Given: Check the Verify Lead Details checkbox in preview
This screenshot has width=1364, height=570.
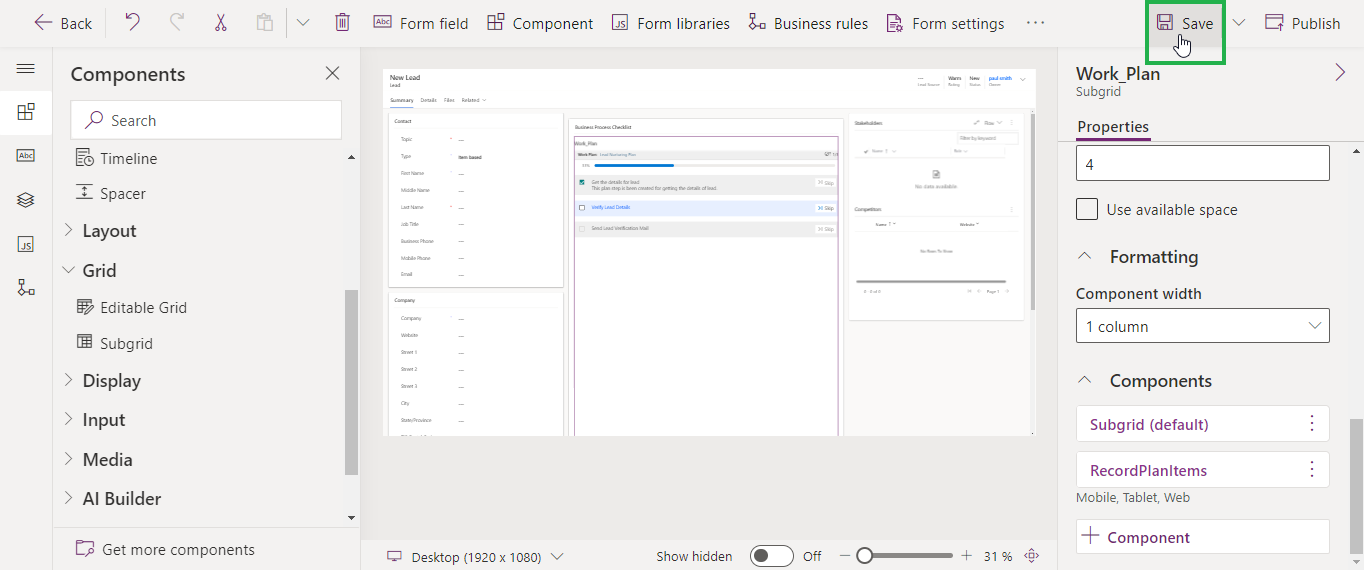Looking at the screenshot, I should point(582,208).
